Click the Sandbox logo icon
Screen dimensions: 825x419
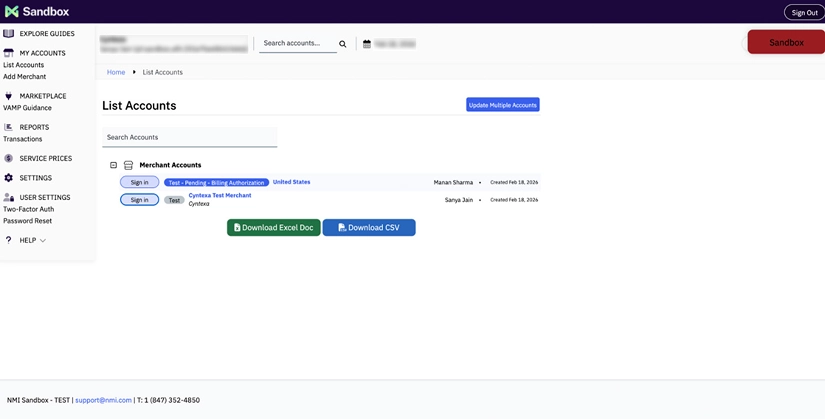12,11
